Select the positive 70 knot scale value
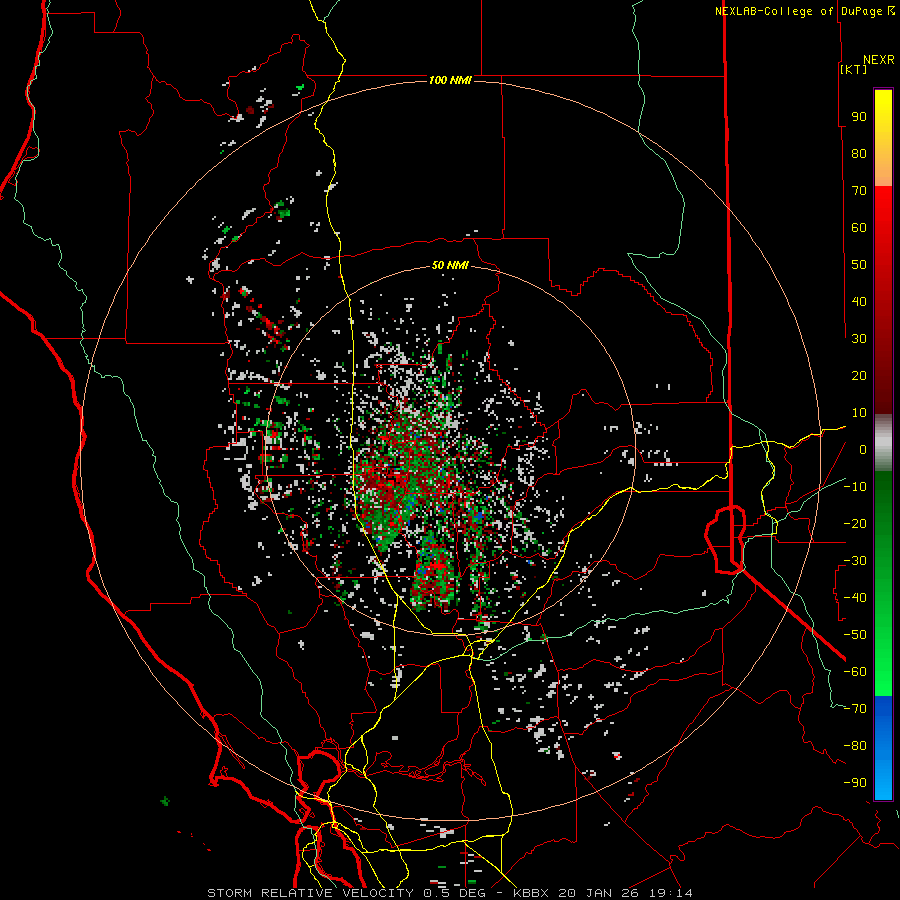Image resolution: width=900 pixels, height=900 pixels. click(859, 191)
